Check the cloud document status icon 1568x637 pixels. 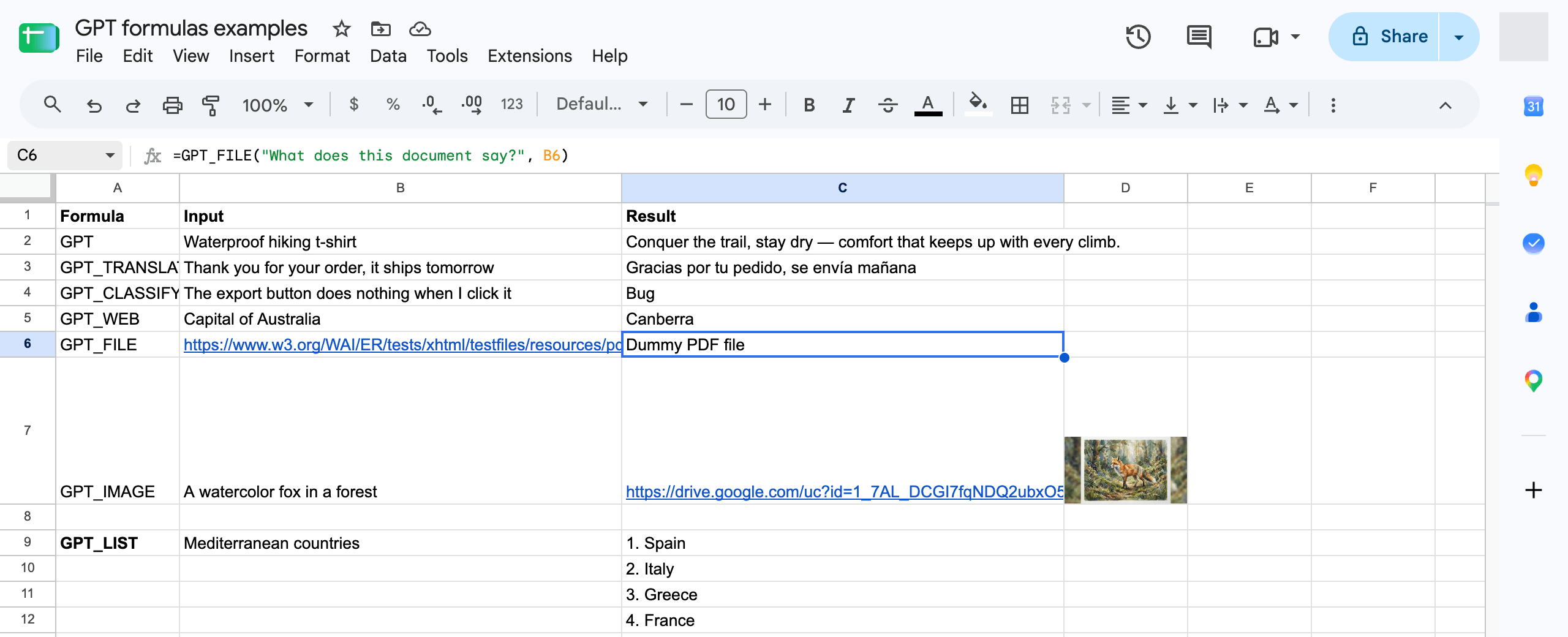(420, 29)
